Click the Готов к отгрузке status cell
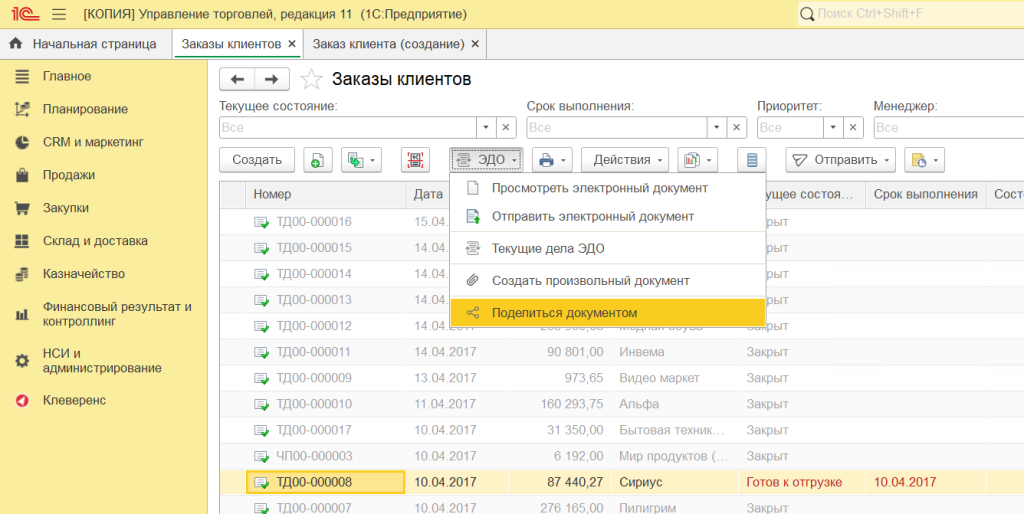The width and height of the screenshot is (1024, 514). point(803,483)
